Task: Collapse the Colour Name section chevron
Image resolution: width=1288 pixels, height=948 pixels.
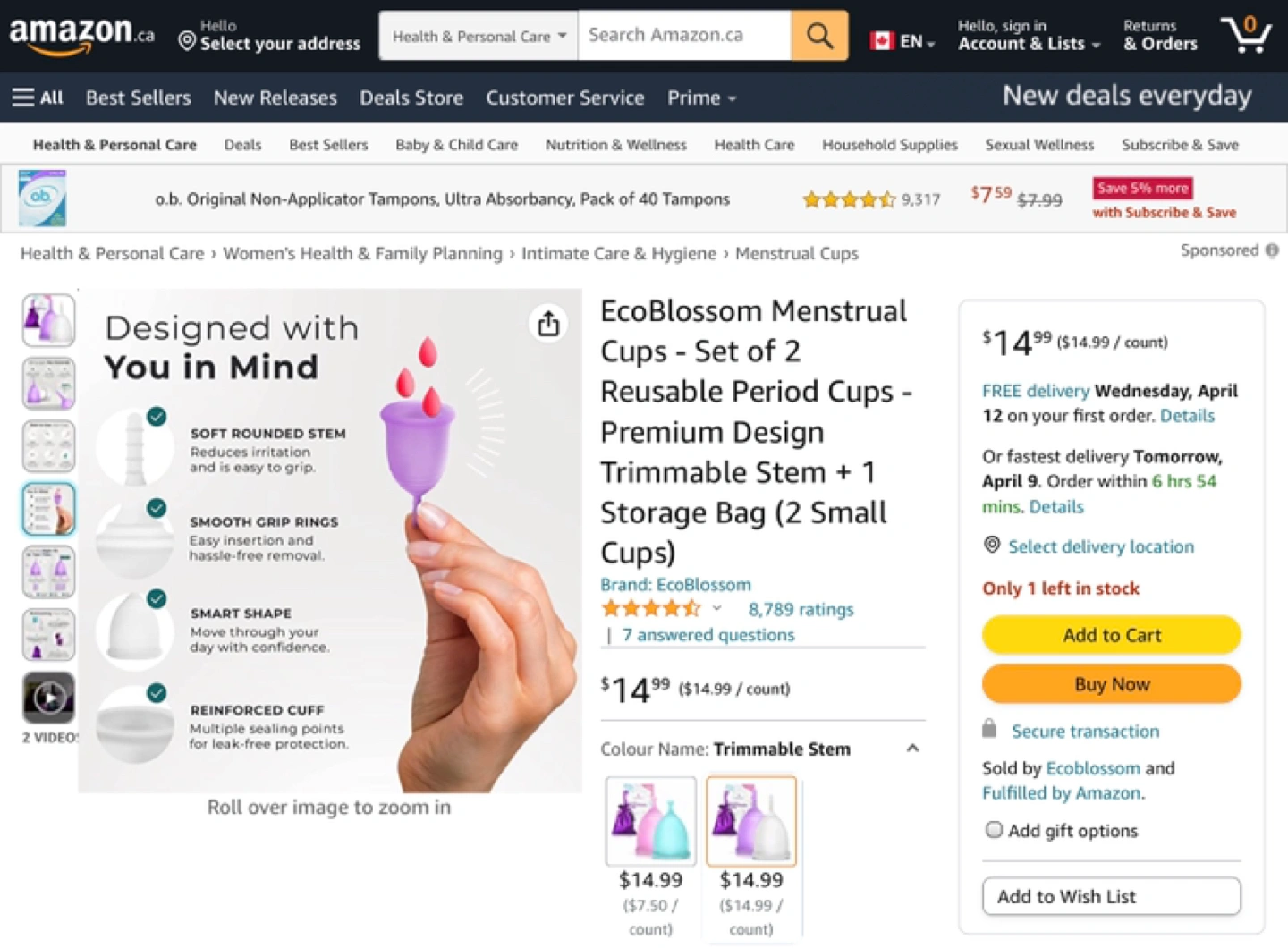Action: pos(912,749)
